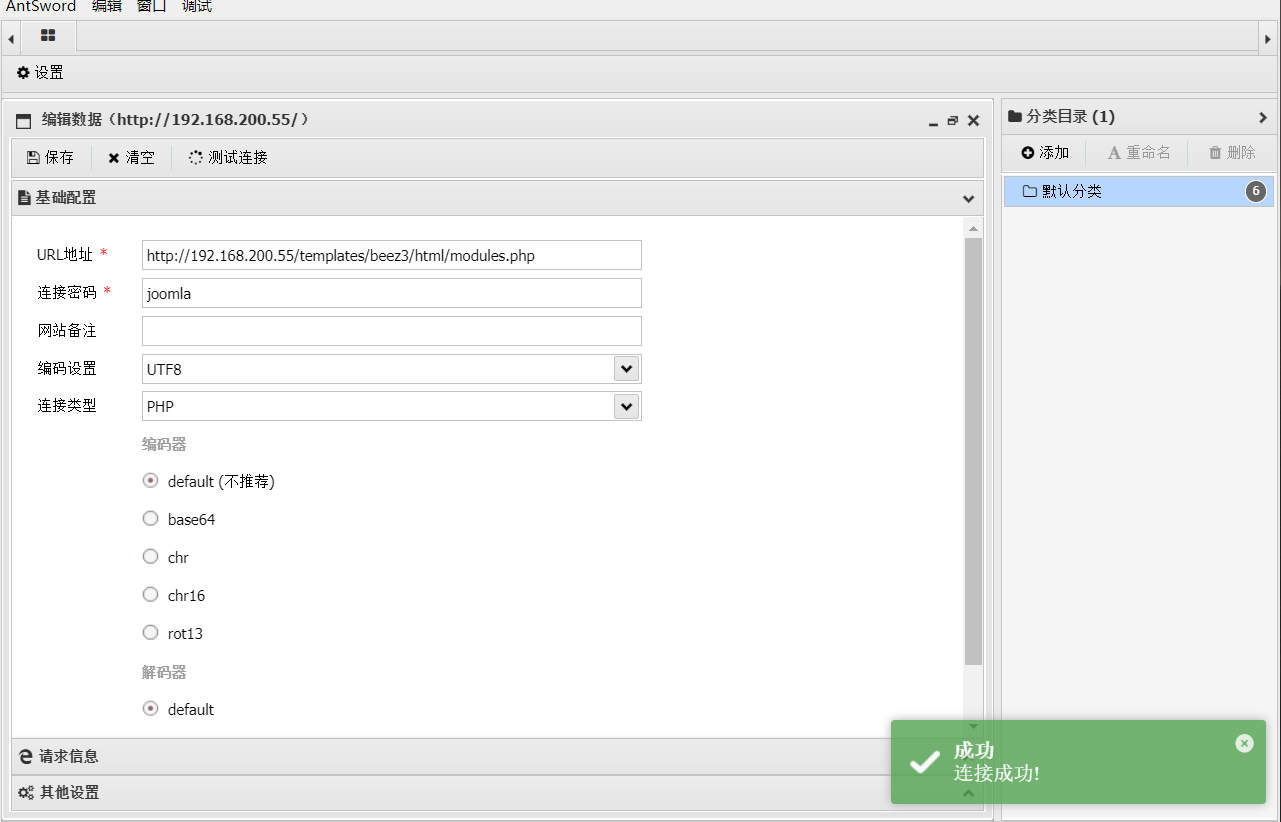1281x822 pixels.
Task: Click 测试连接 to test the connection
Action: 228,157
